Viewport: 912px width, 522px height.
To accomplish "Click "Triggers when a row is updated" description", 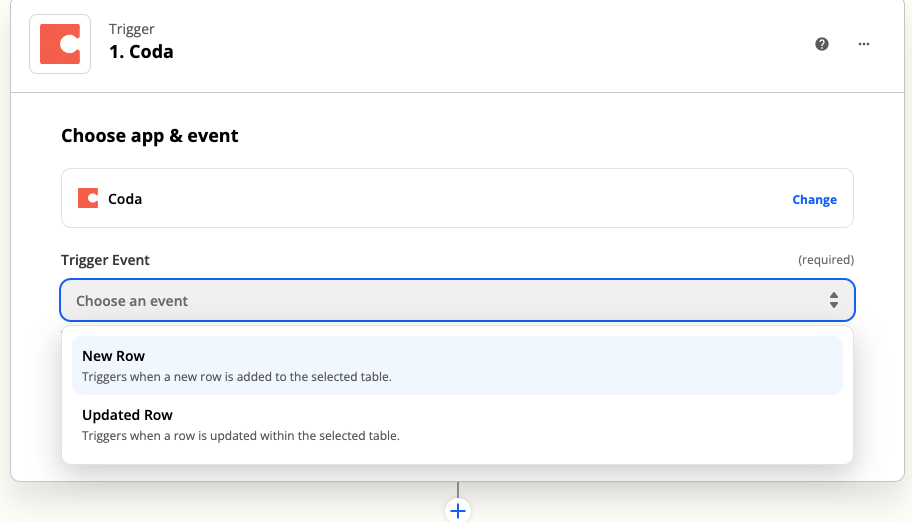I will [240, 436].
